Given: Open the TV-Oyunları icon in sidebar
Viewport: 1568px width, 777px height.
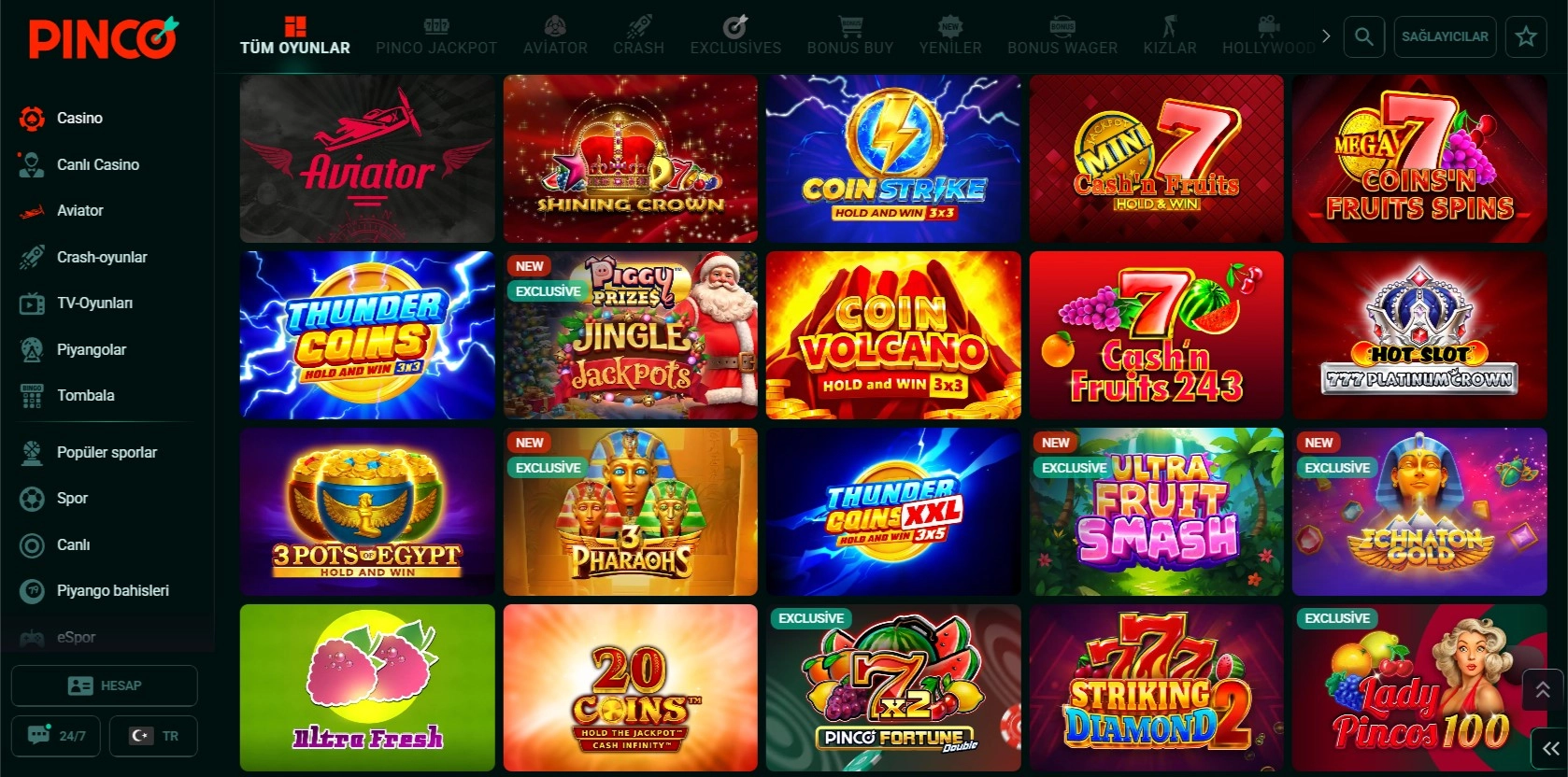Looking at the screenshot, I should point(32,304).
